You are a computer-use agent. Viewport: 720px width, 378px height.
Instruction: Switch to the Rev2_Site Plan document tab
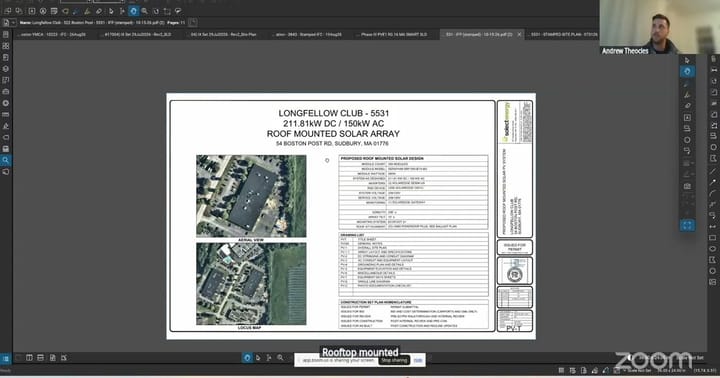pyautogui.click(x=224, y=34)
